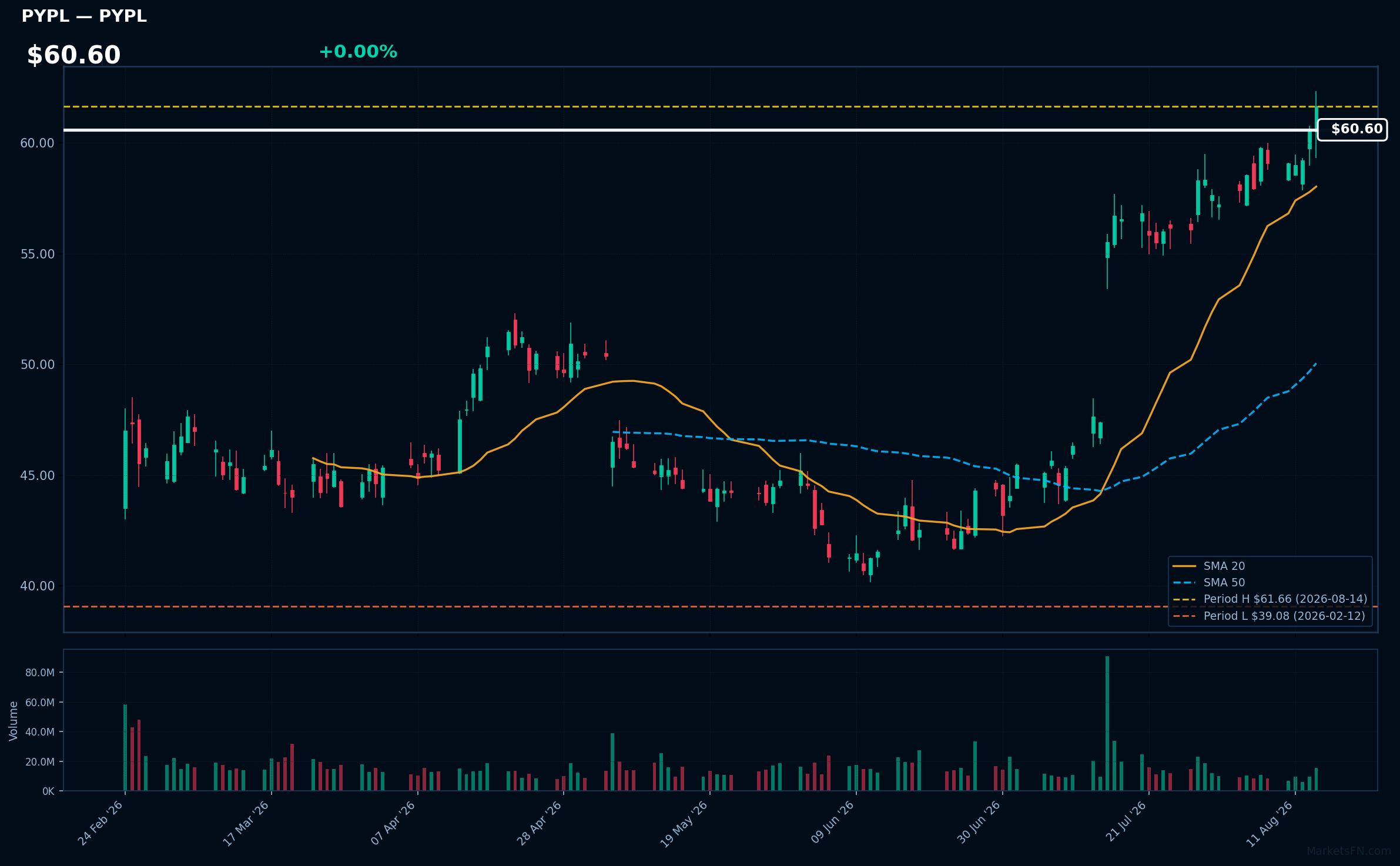Click the 19 May '26 date label
Viewport: 1400px width, 866px height.
684,824
